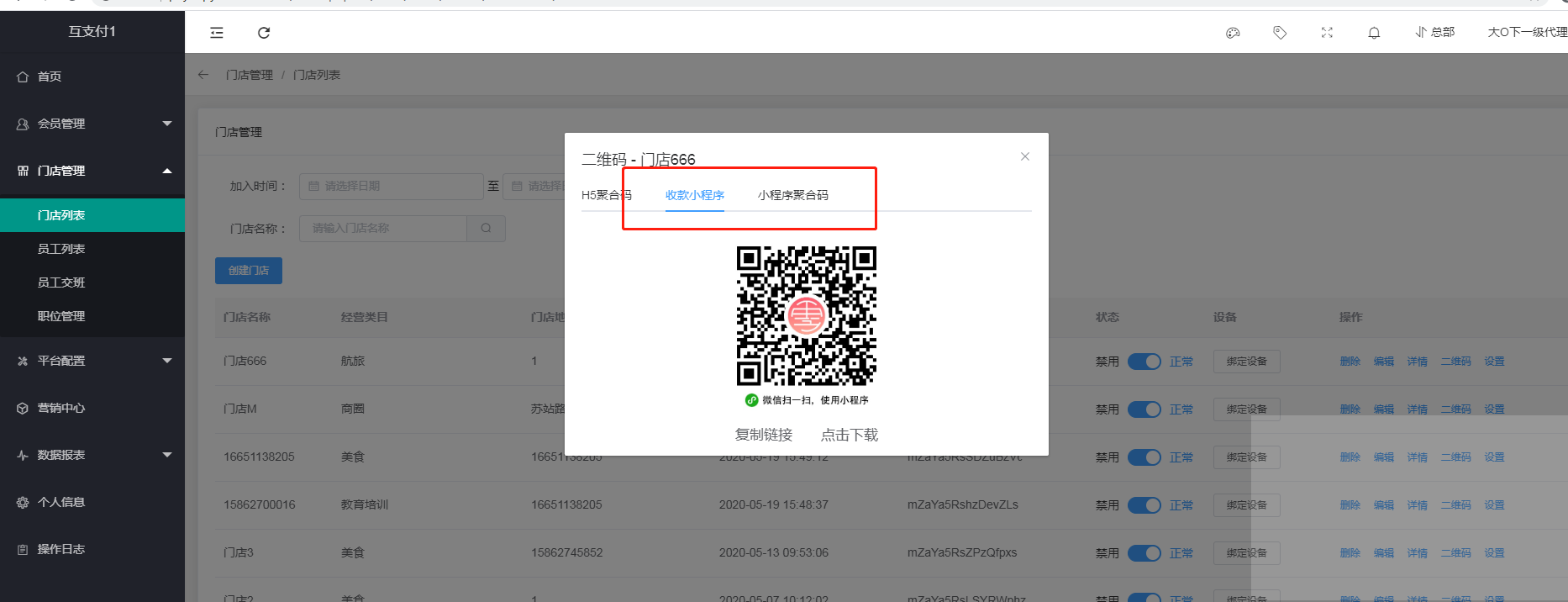This screenshot has height=602, width=1568.
Task: Expand the 会员管理 menu arrow
Action: [167, 124]
